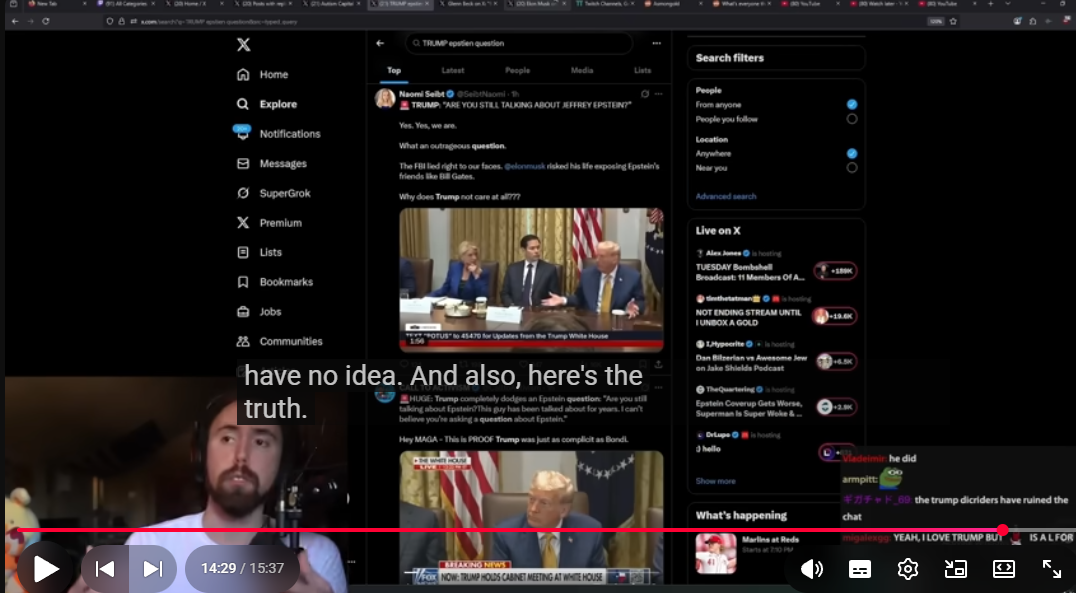Open Jobs in the X sidebar
The height and width of the screenshot is (593, 1076).
pyautogui.click(x=259, y=311)
